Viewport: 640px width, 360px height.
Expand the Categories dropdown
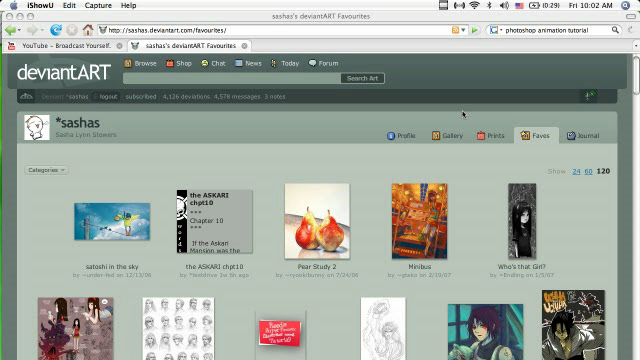[46, 170]
